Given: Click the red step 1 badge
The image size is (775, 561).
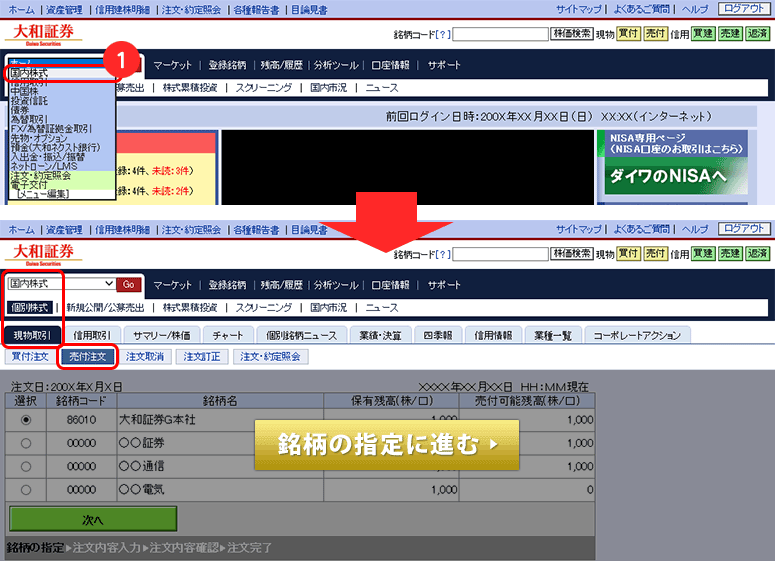Looking at the screenshot, I should tap(119, 59).
